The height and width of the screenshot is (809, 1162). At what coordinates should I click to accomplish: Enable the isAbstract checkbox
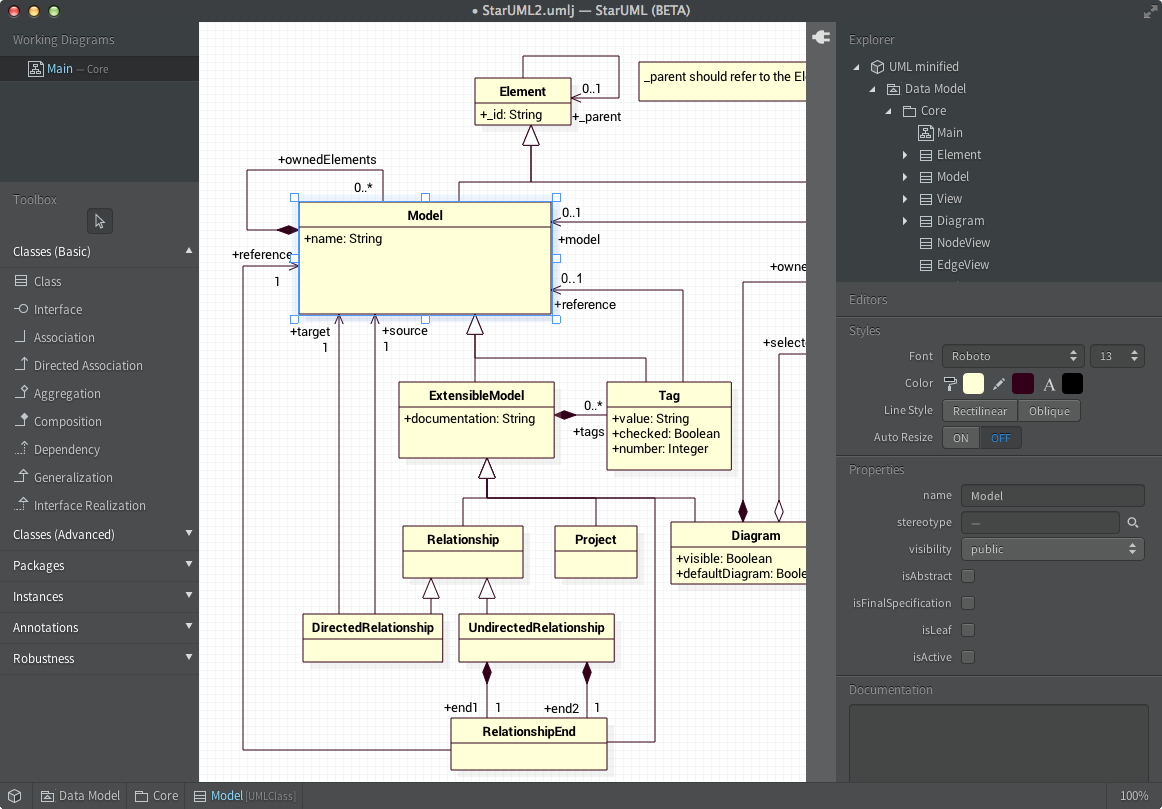click(967, 576)
